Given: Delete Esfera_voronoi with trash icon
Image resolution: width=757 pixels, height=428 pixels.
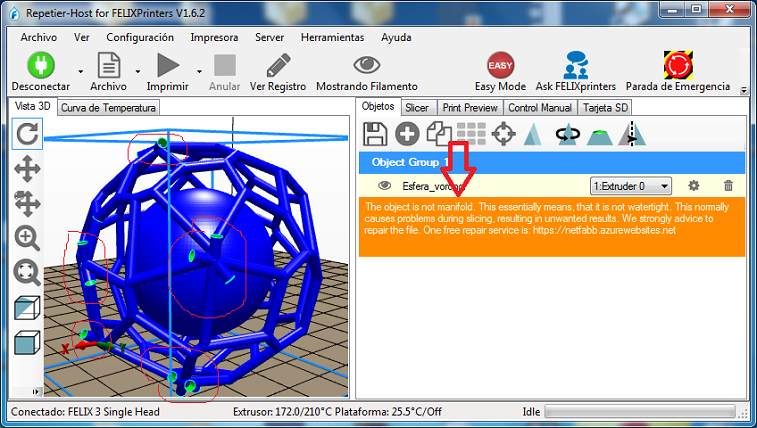Looking at the screenshot, I should click(729, 185).
